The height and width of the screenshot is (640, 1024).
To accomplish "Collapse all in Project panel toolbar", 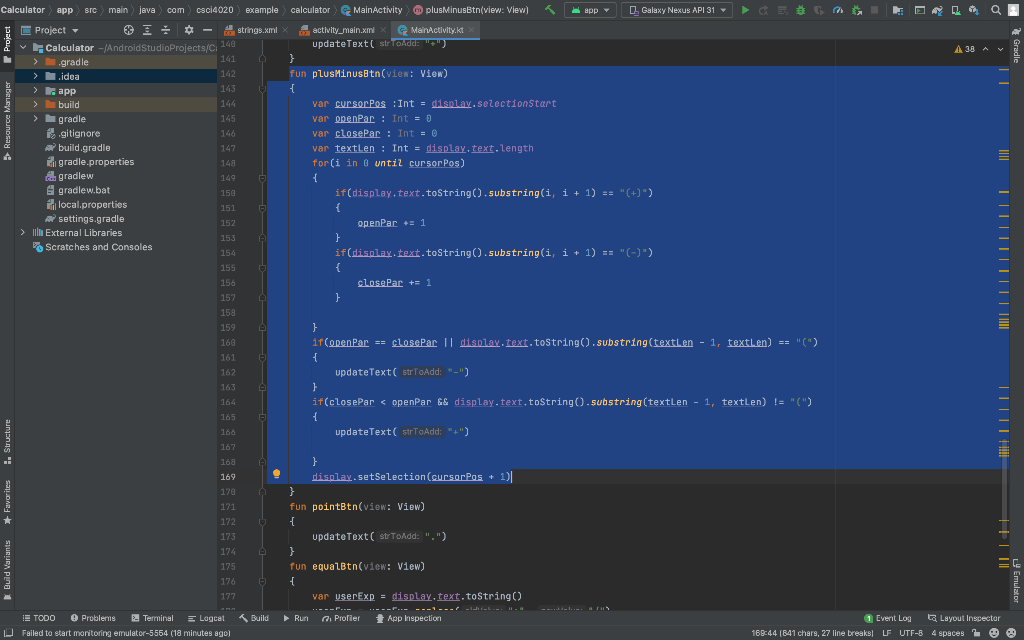I will [x=166, y=30].
